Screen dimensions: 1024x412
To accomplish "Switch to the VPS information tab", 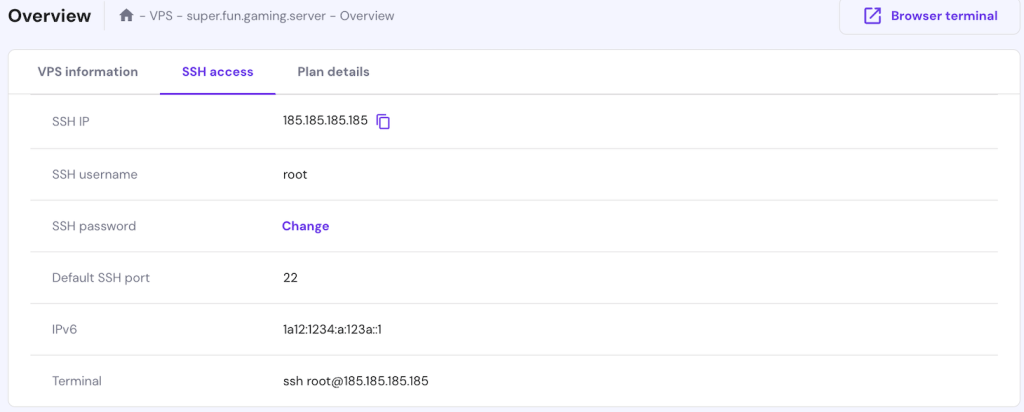I will coord(88,72).
